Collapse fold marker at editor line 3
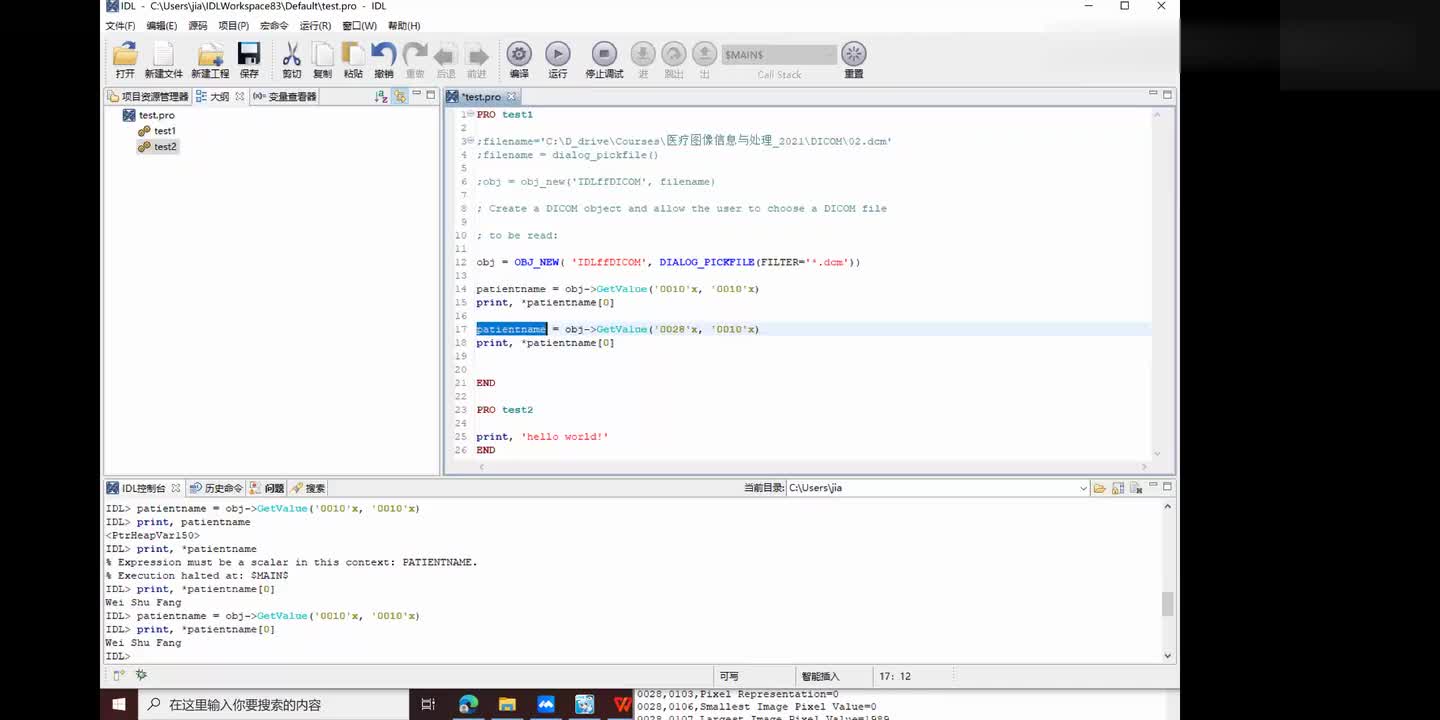The height and width of the screenshot is (720, 1440). point(470,142)
